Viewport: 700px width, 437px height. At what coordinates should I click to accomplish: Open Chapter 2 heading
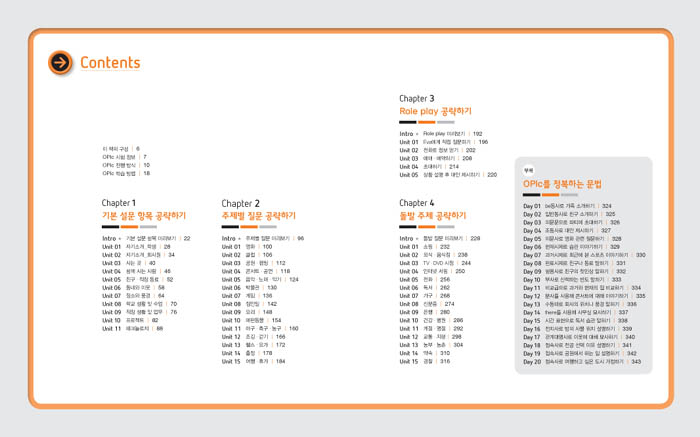[241, 203]
